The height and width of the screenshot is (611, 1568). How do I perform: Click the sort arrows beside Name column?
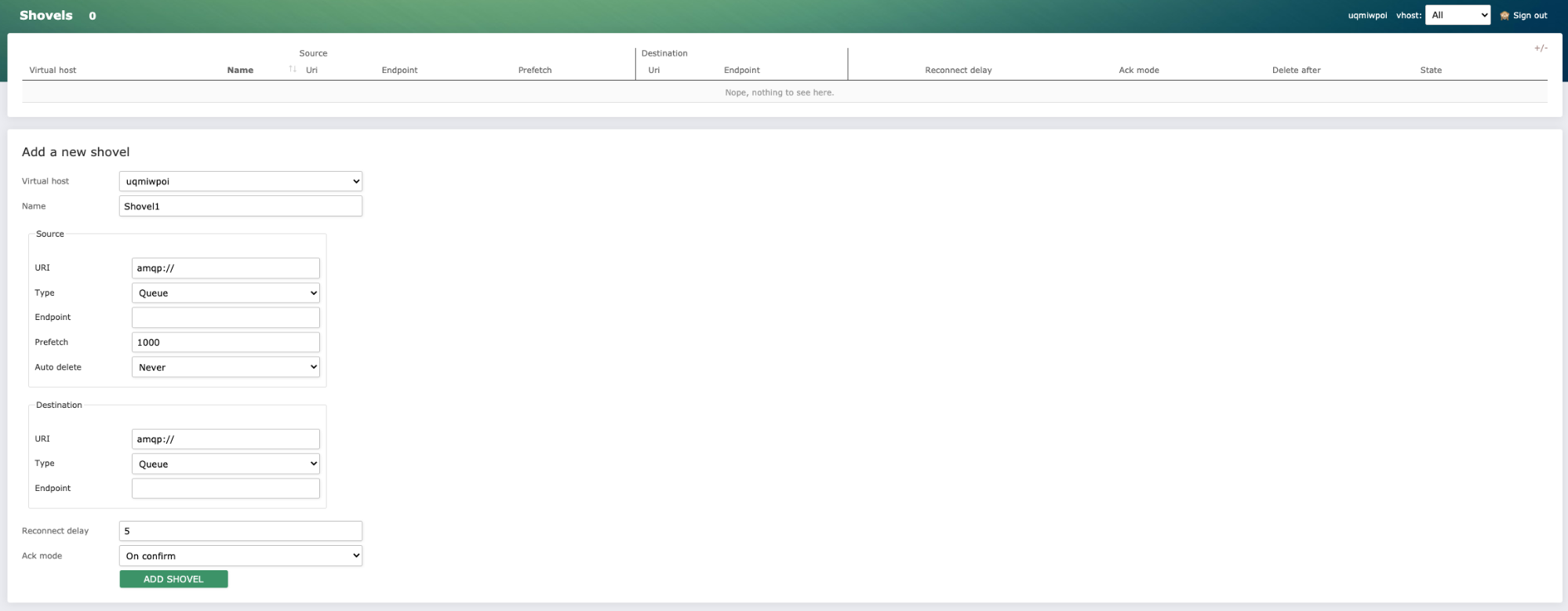pos(293,70)
